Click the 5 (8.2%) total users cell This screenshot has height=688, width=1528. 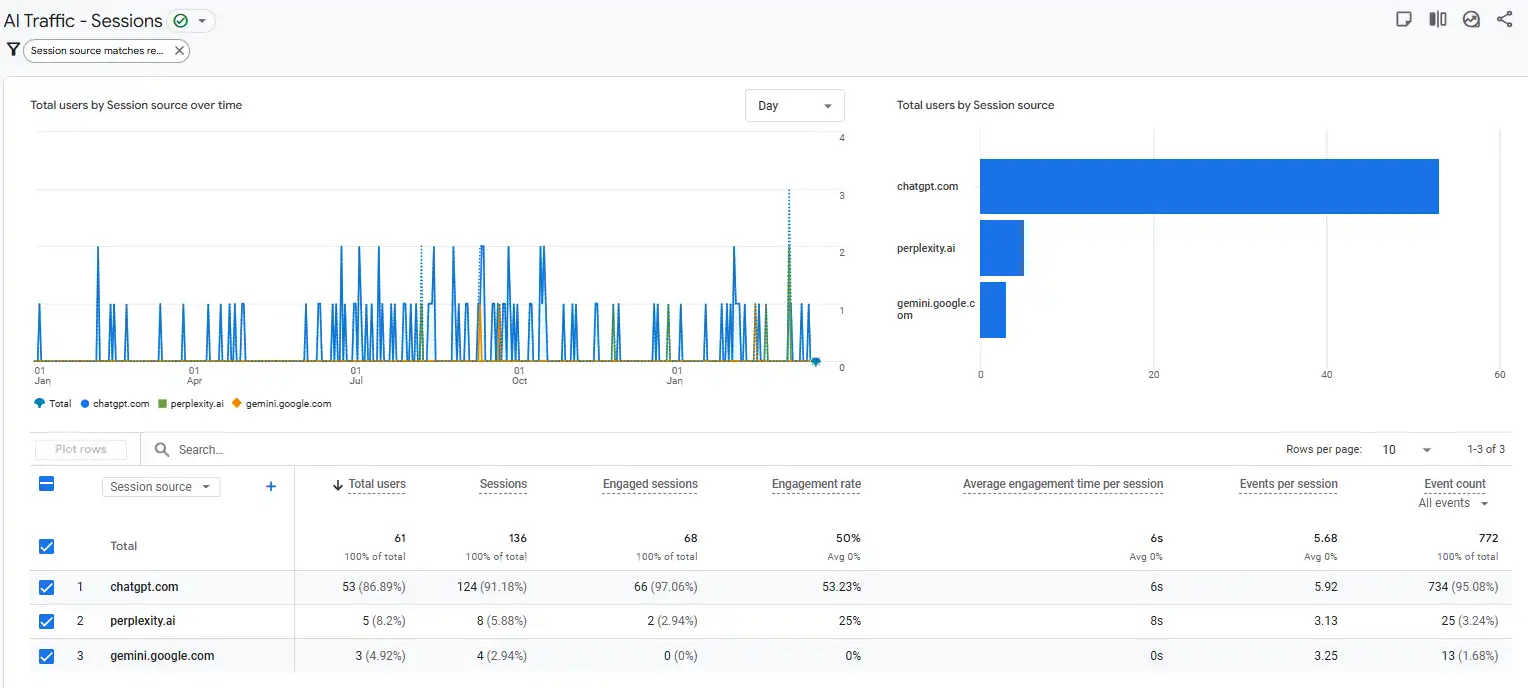click(x=384, y=621)
